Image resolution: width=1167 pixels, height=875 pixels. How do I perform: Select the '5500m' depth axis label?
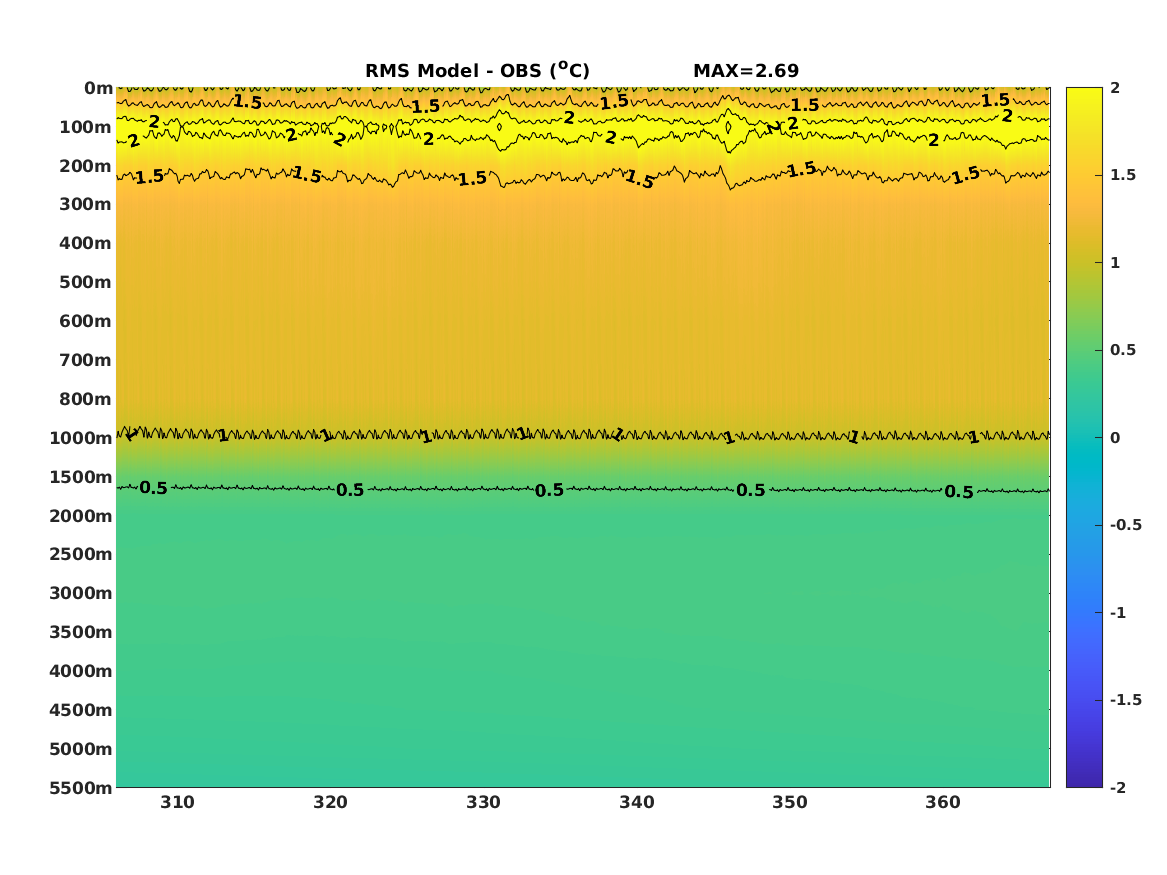pos(81,788)
